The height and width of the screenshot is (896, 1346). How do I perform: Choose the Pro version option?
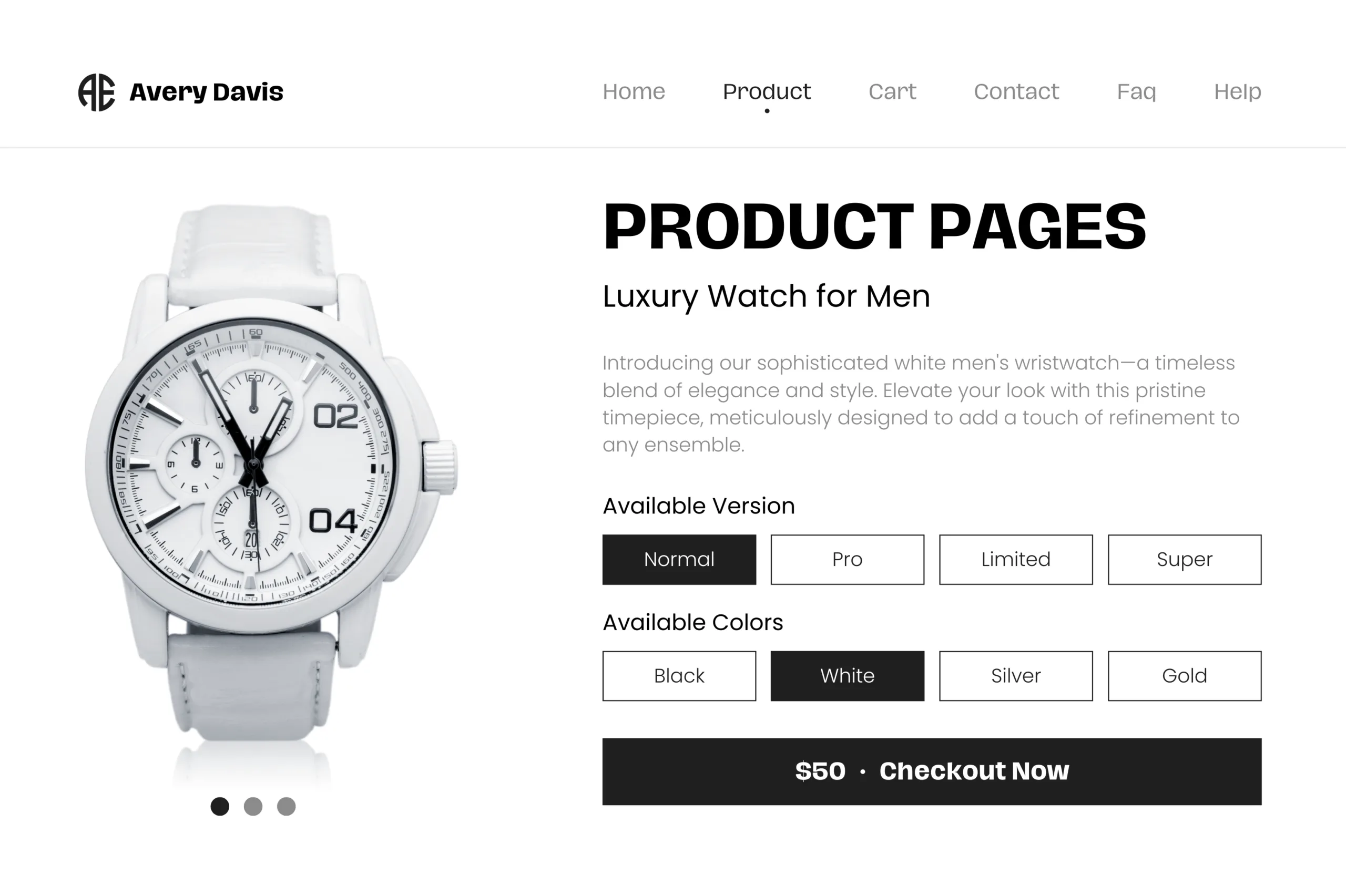point(847,560)
